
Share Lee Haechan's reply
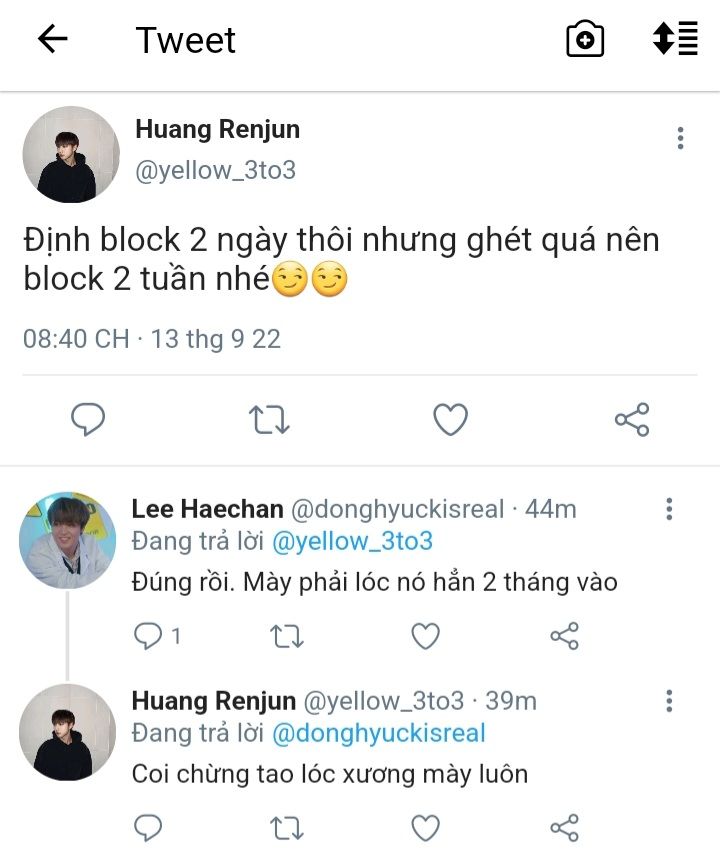[x=565, y=636]
